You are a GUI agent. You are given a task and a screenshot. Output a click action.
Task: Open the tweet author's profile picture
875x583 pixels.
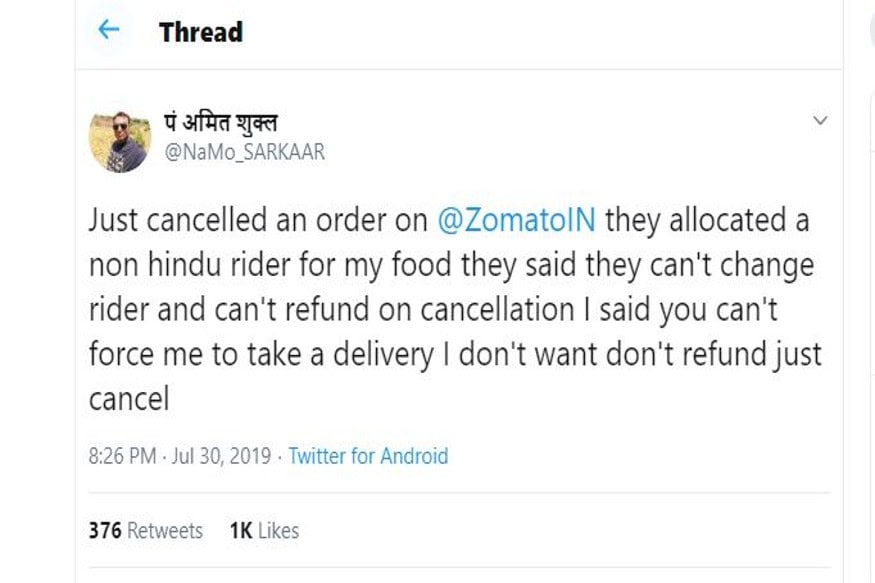119,140
